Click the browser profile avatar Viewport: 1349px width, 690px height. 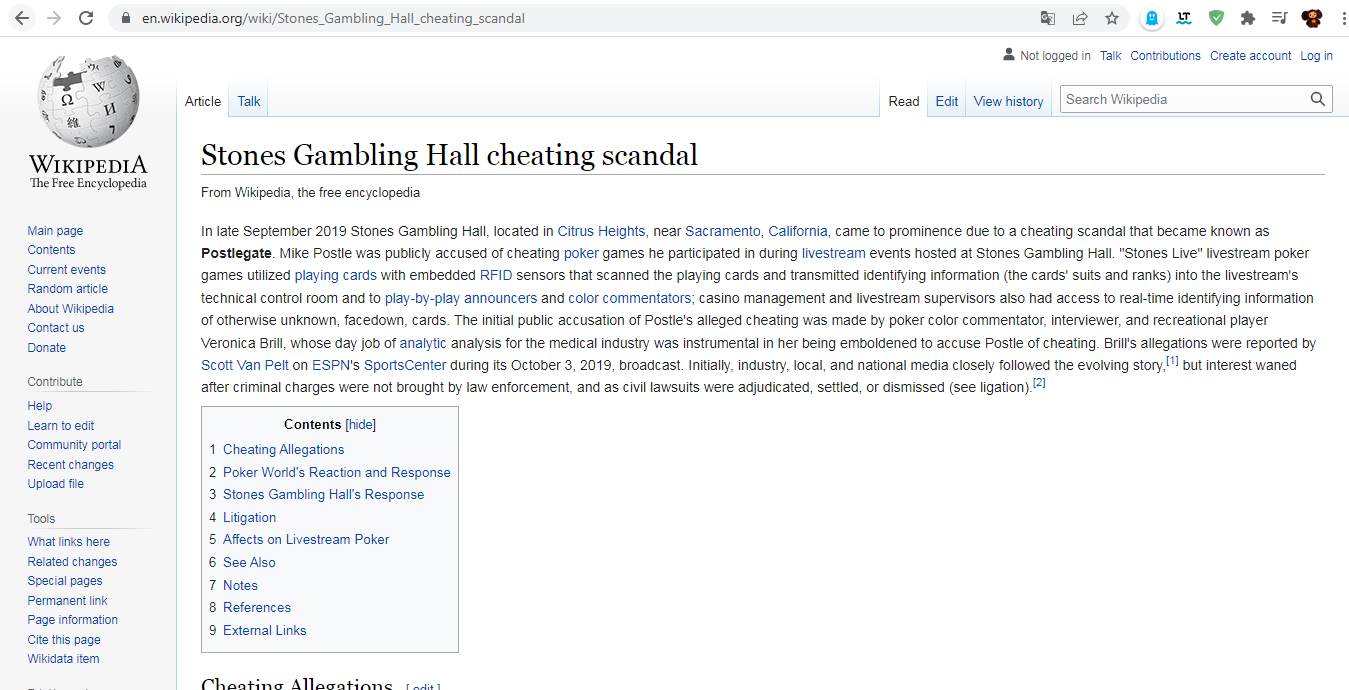[x=1311, y=18]
